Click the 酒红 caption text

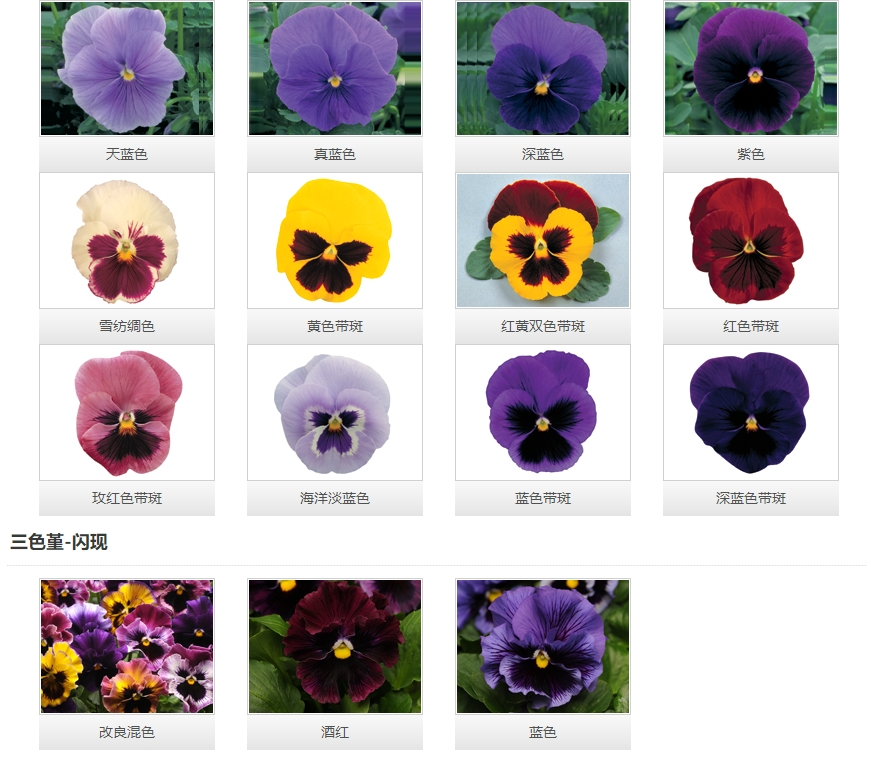point(335,732)
